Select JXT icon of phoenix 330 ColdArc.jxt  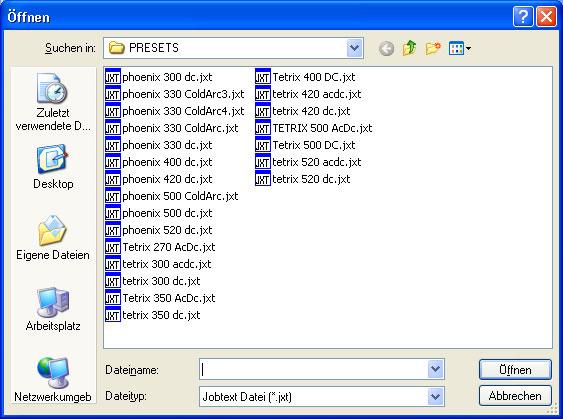(x=112, y=128)
